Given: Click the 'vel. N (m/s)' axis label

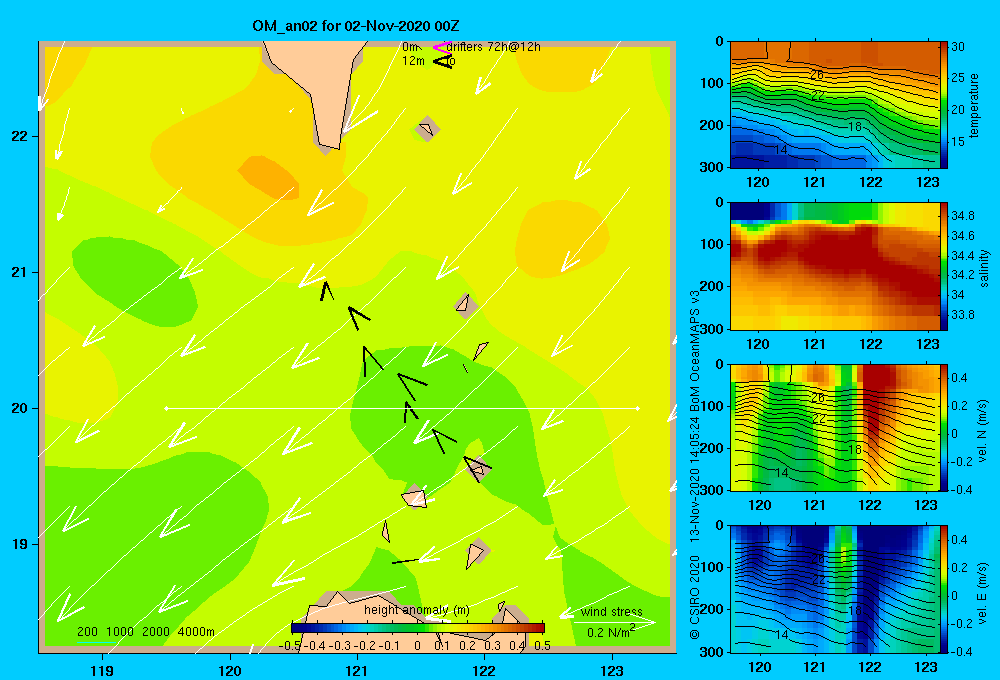Looking at the screenshot, I should (983, 431).
